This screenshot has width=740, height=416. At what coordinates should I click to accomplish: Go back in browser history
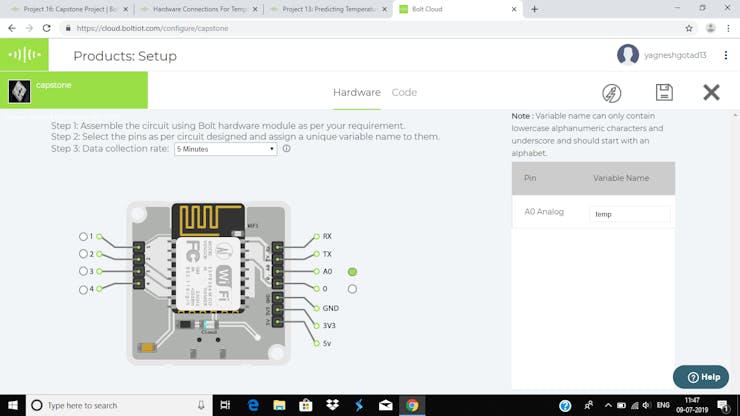tap(12, 28)
